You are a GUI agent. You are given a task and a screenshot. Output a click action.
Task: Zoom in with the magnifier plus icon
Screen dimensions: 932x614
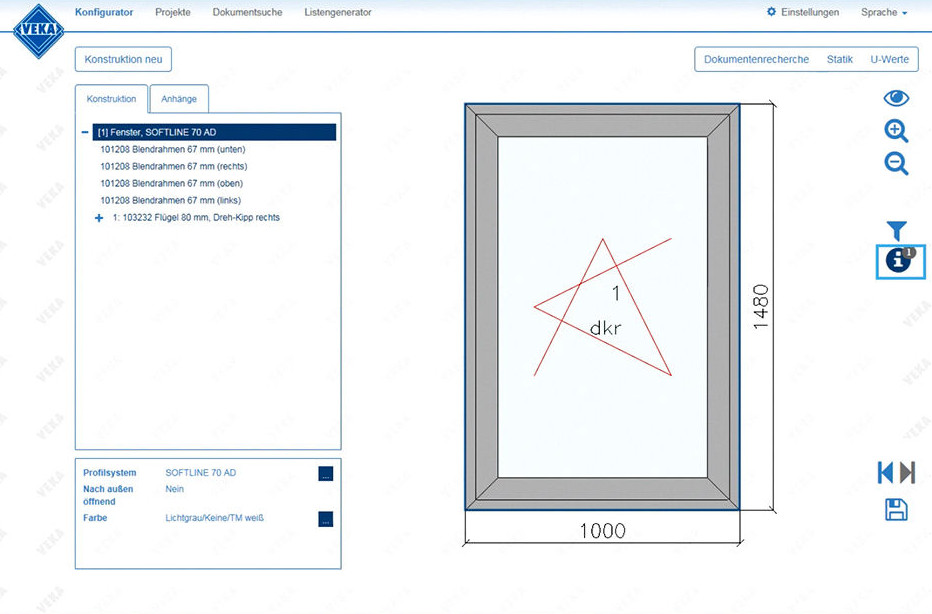coord(896,131)
